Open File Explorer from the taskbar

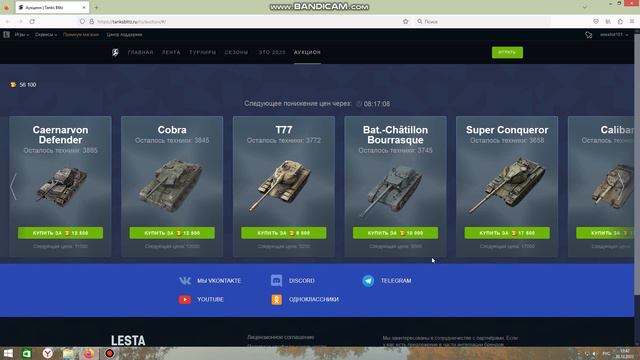click(68, 353)
